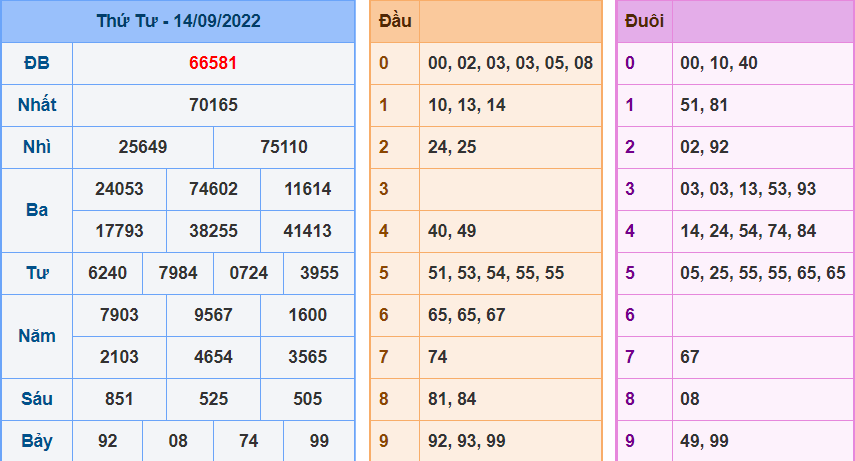Select Đầu values 51, 53, 54, 55, 55

click(x=496, y=273)
